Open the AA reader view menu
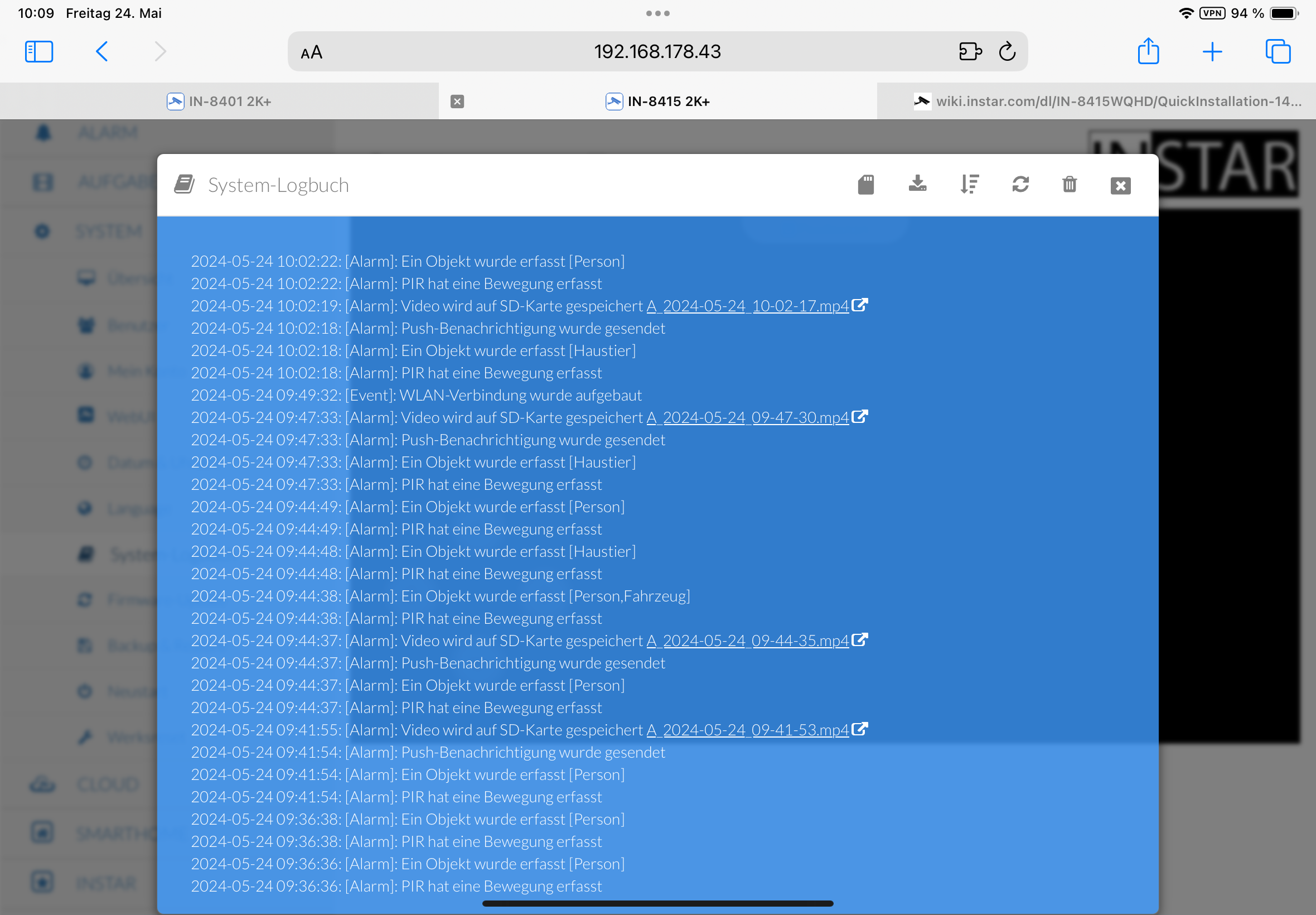The height and width of the screenshot is (915, 1316). coord(312,53)
